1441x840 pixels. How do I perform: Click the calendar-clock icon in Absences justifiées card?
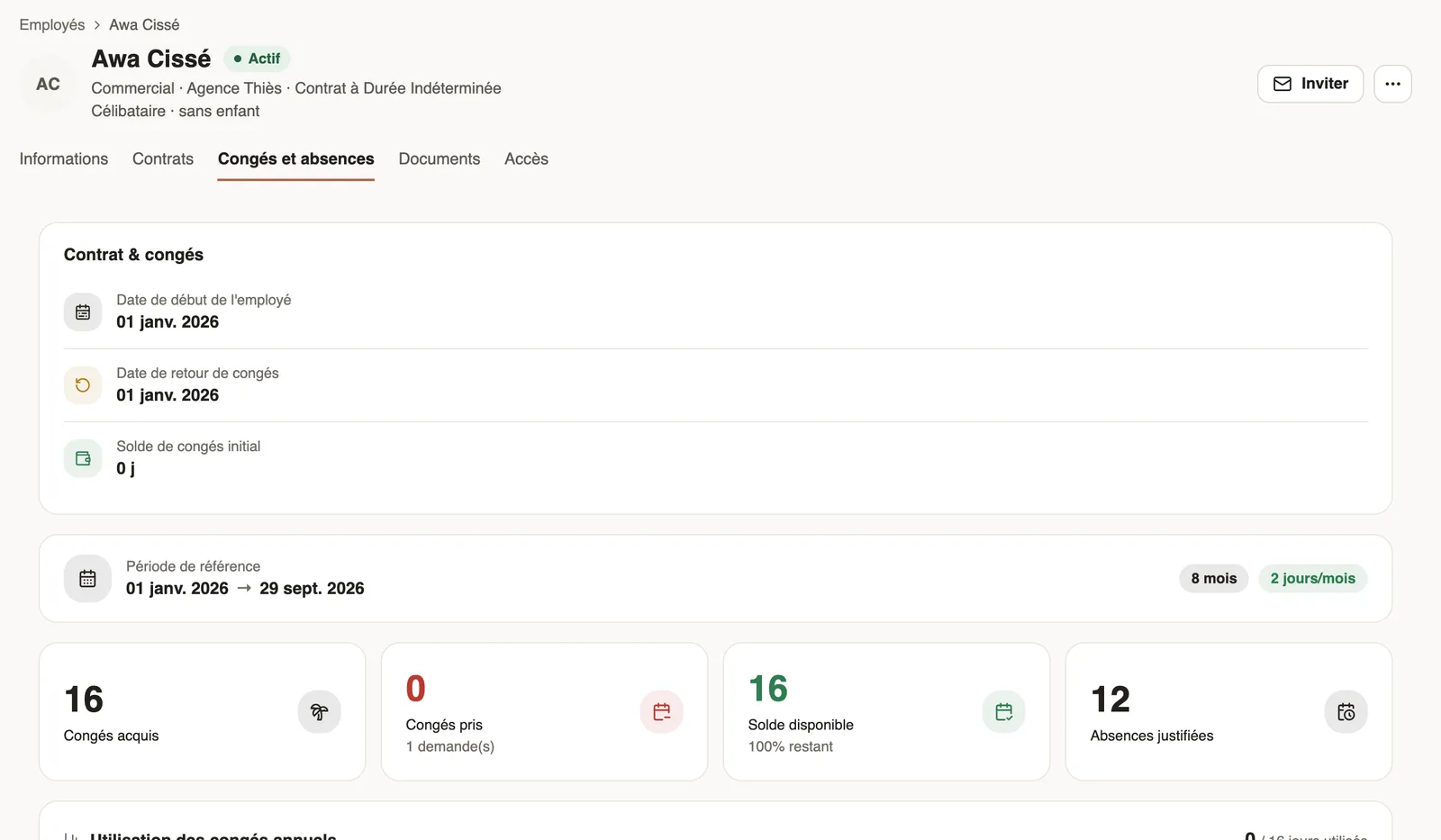[x=1346, y=712]
